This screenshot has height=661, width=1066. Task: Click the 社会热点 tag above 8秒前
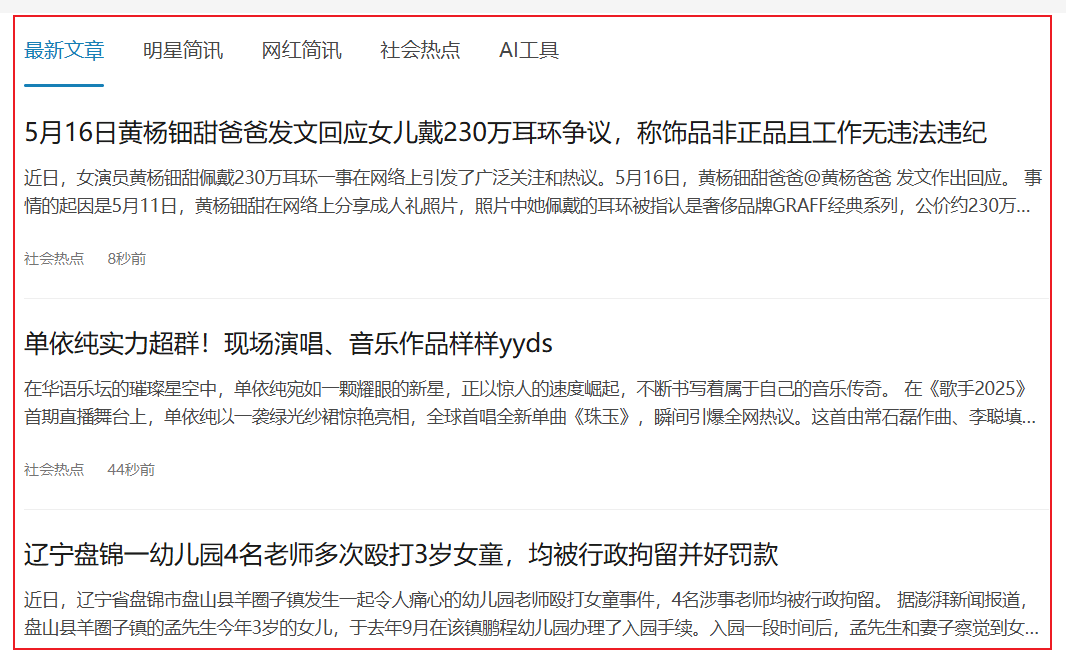[x=54, y=258]
